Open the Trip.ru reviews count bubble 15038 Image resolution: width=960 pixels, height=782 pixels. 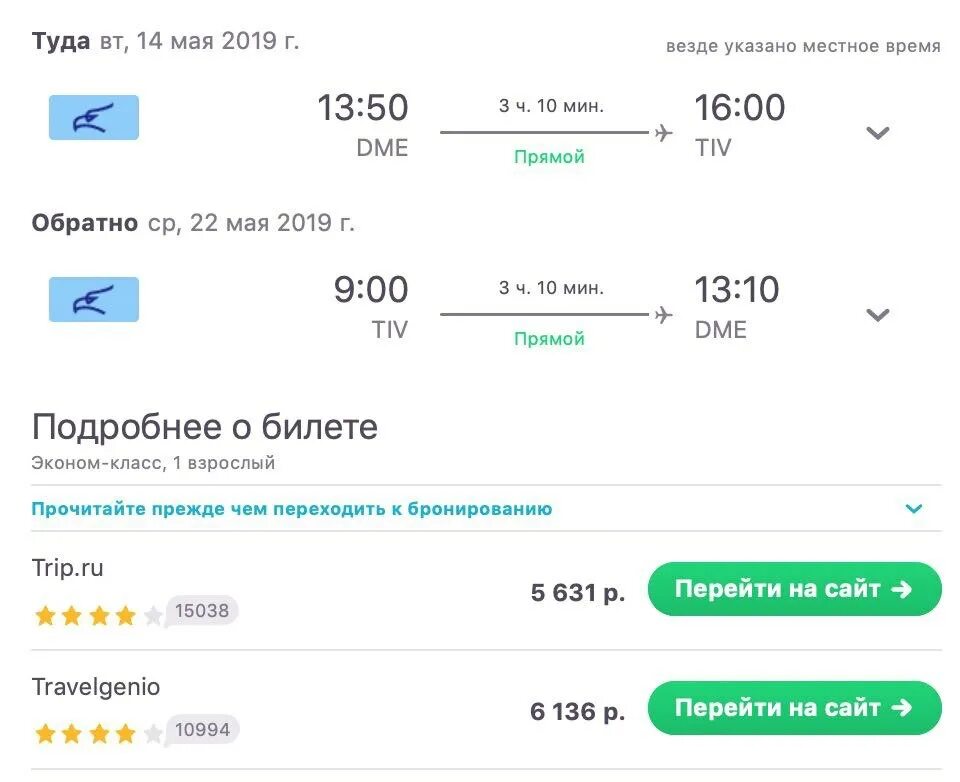coord(201,611)
